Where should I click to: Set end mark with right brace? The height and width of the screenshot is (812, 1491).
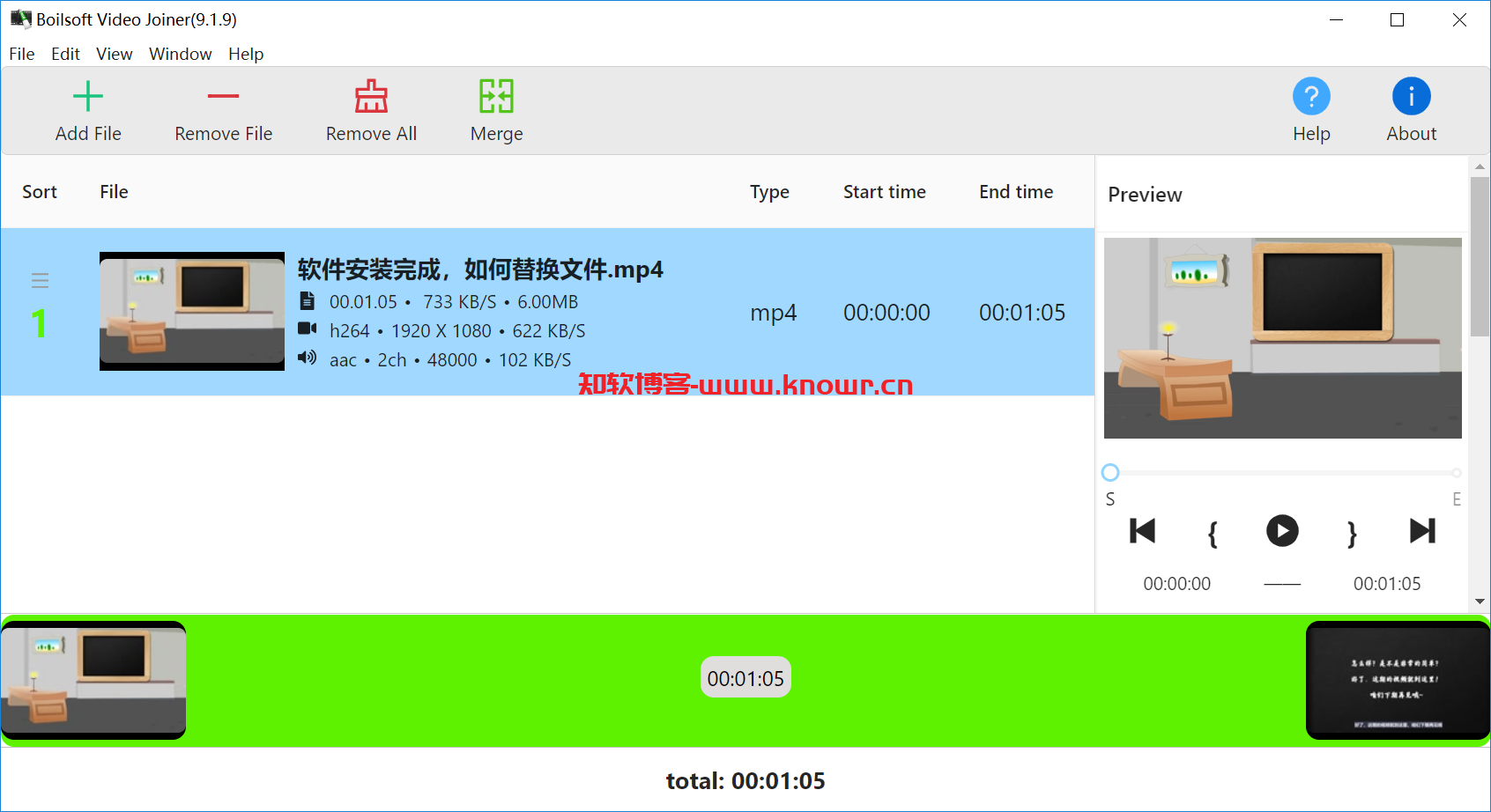(x=1352, y=534)
